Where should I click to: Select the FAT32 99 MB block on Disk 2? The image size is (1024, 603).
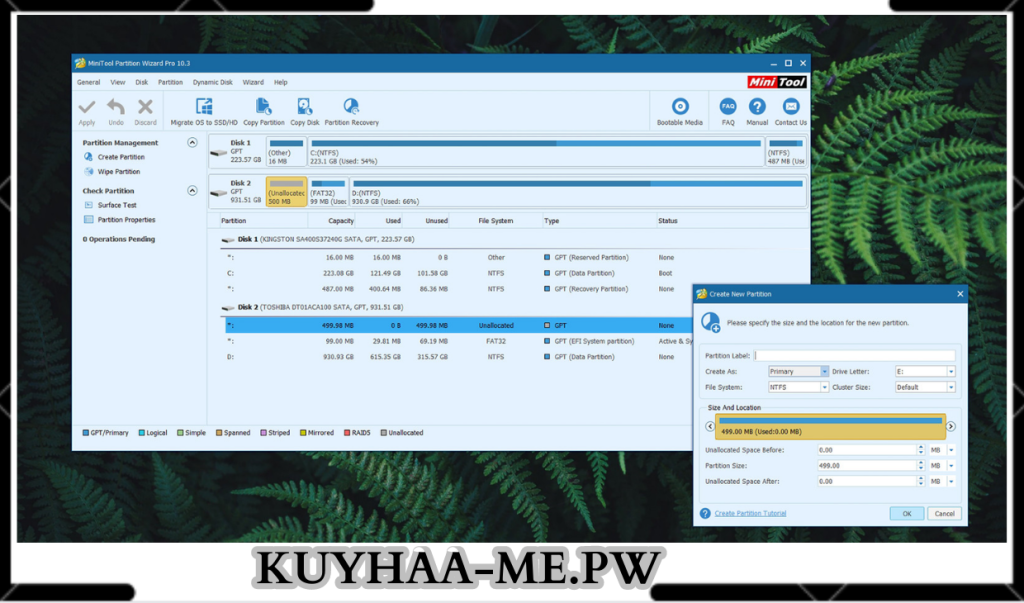(x=328, y=192)
